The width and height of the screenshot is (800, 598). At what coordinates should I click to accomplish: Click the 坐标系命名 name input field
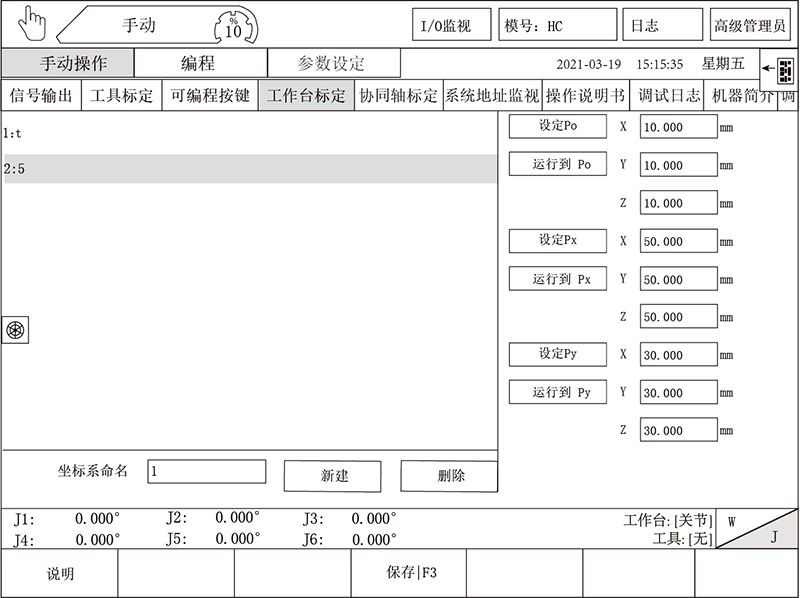pyautogui.click(x=206, y=469)
